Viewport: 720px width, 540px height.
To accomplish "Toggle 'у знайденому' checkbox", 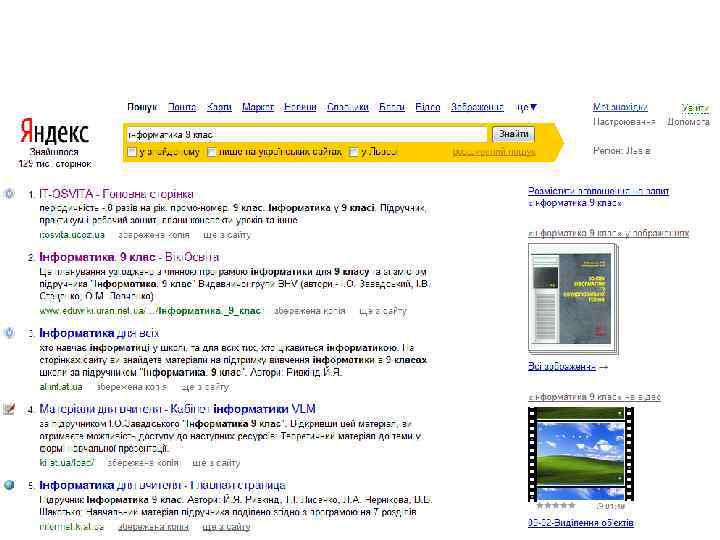I will pyautogui.click(x=132, y=152).
